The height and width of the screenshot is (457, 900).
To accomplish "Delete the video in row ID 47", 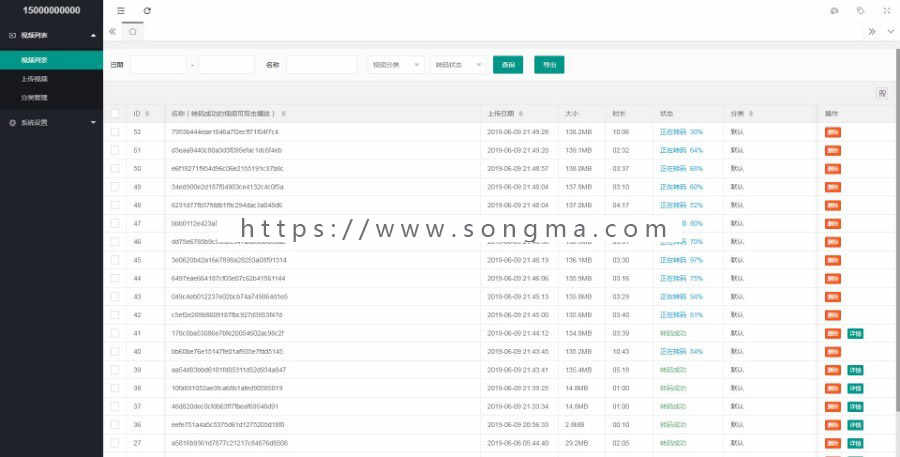I will [x=833, y=223].
